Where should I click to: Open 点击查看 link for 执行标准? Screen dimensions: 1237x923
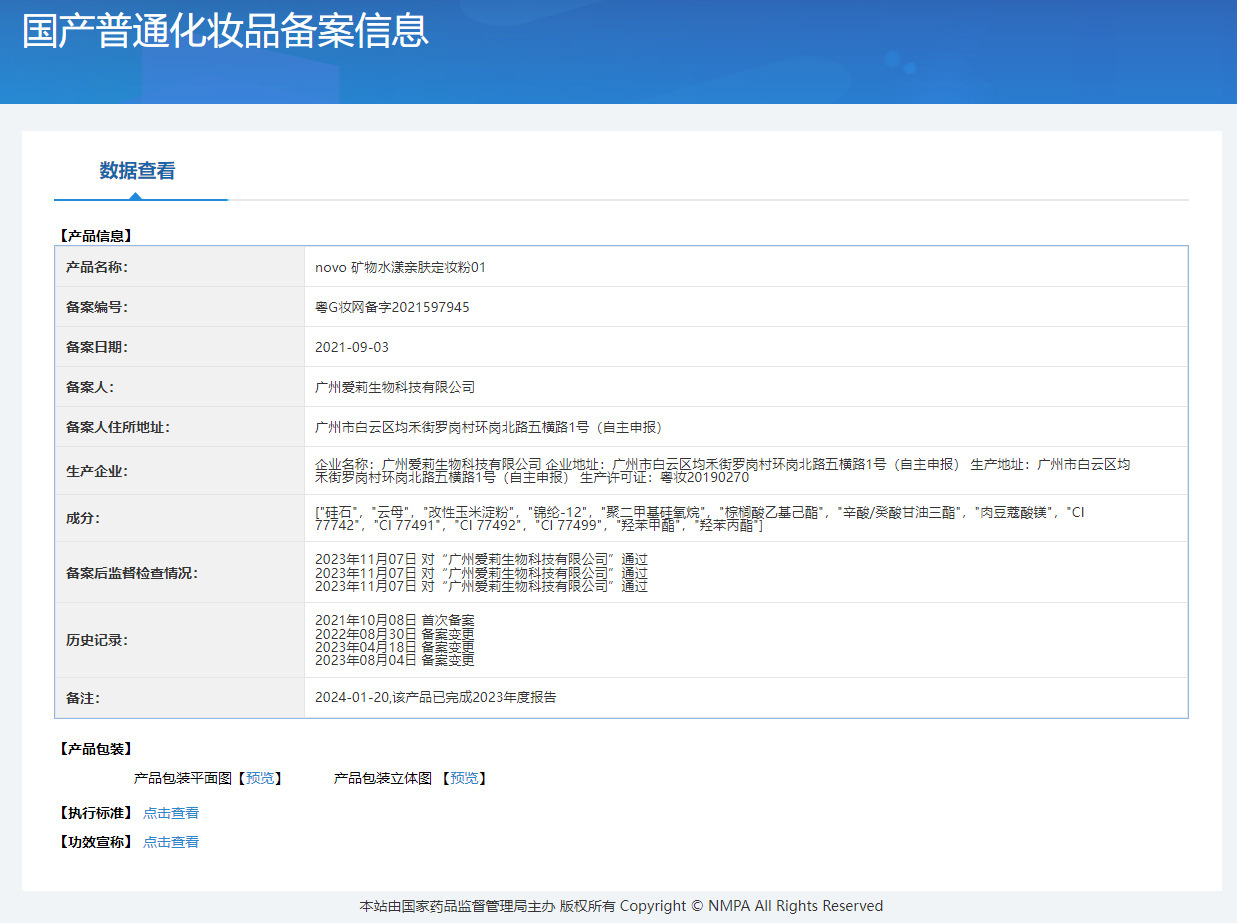[x=171, y=813]
